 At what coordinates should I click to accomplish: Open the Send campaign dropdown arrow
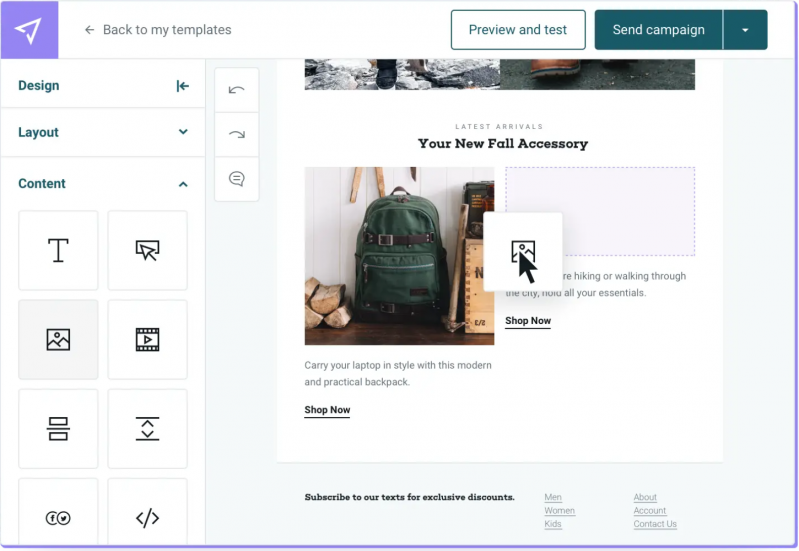(x=745, y=30)
